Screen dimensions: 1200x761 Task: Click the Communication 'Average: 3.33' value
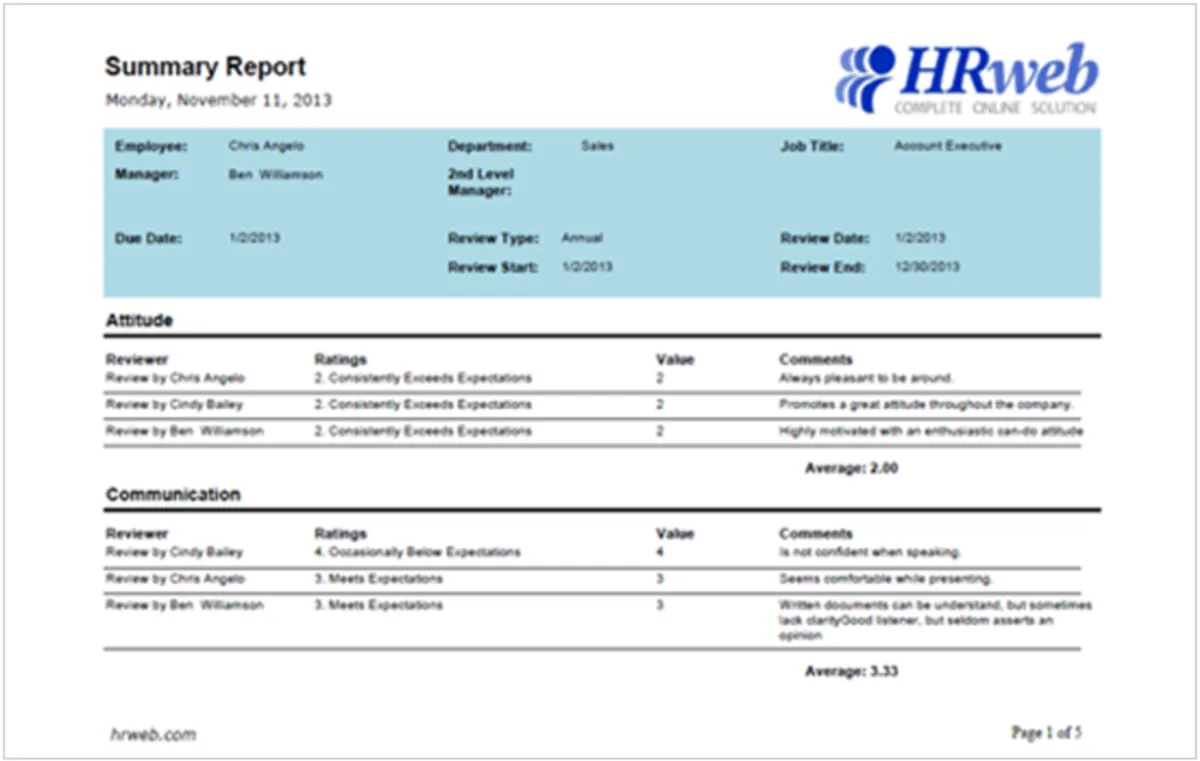tap(850, 671)
